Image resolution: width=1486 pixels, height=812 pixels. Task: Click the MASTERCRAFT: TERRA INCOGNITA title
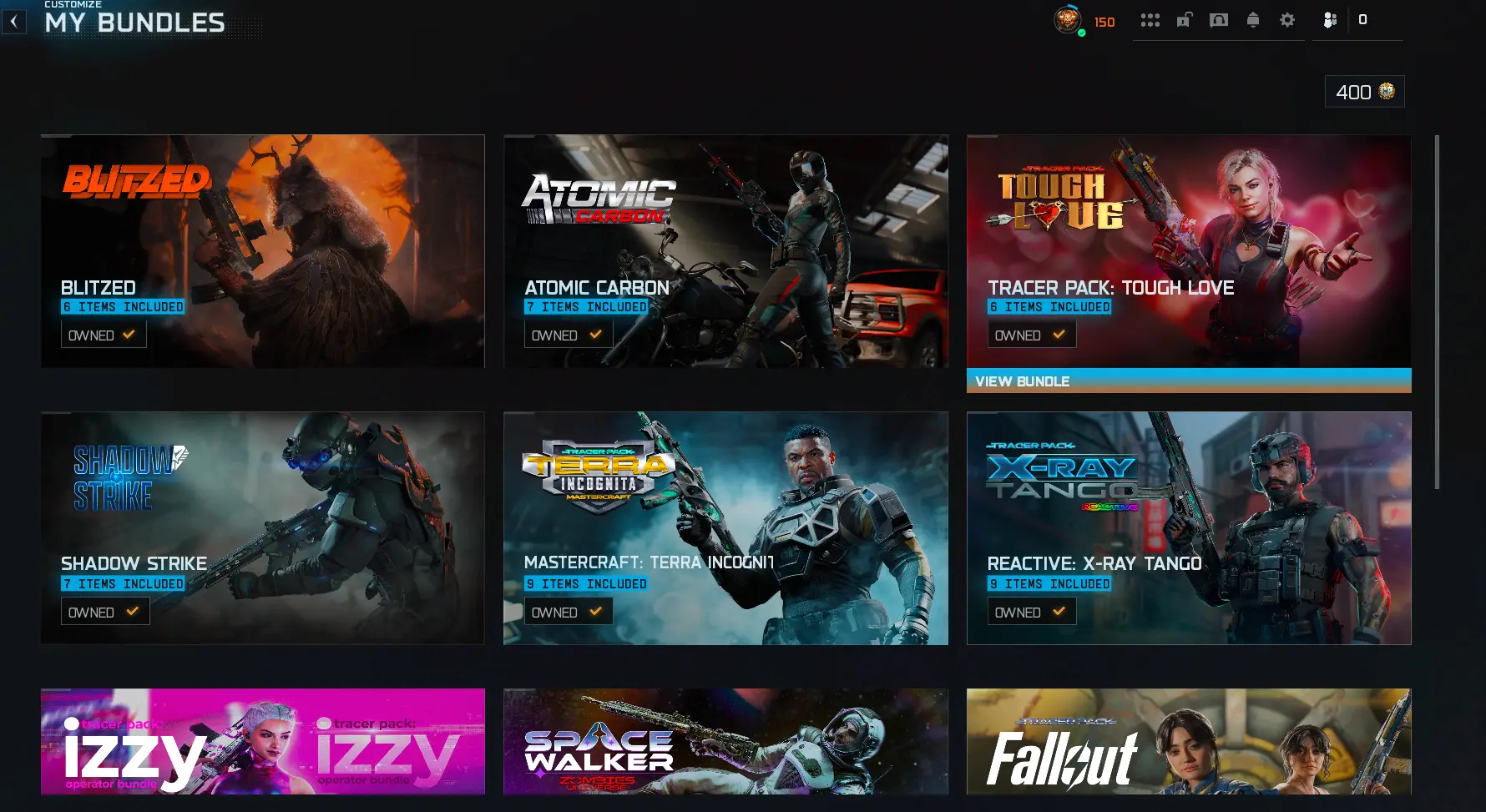pyautogui.click(x=649, y=562)
